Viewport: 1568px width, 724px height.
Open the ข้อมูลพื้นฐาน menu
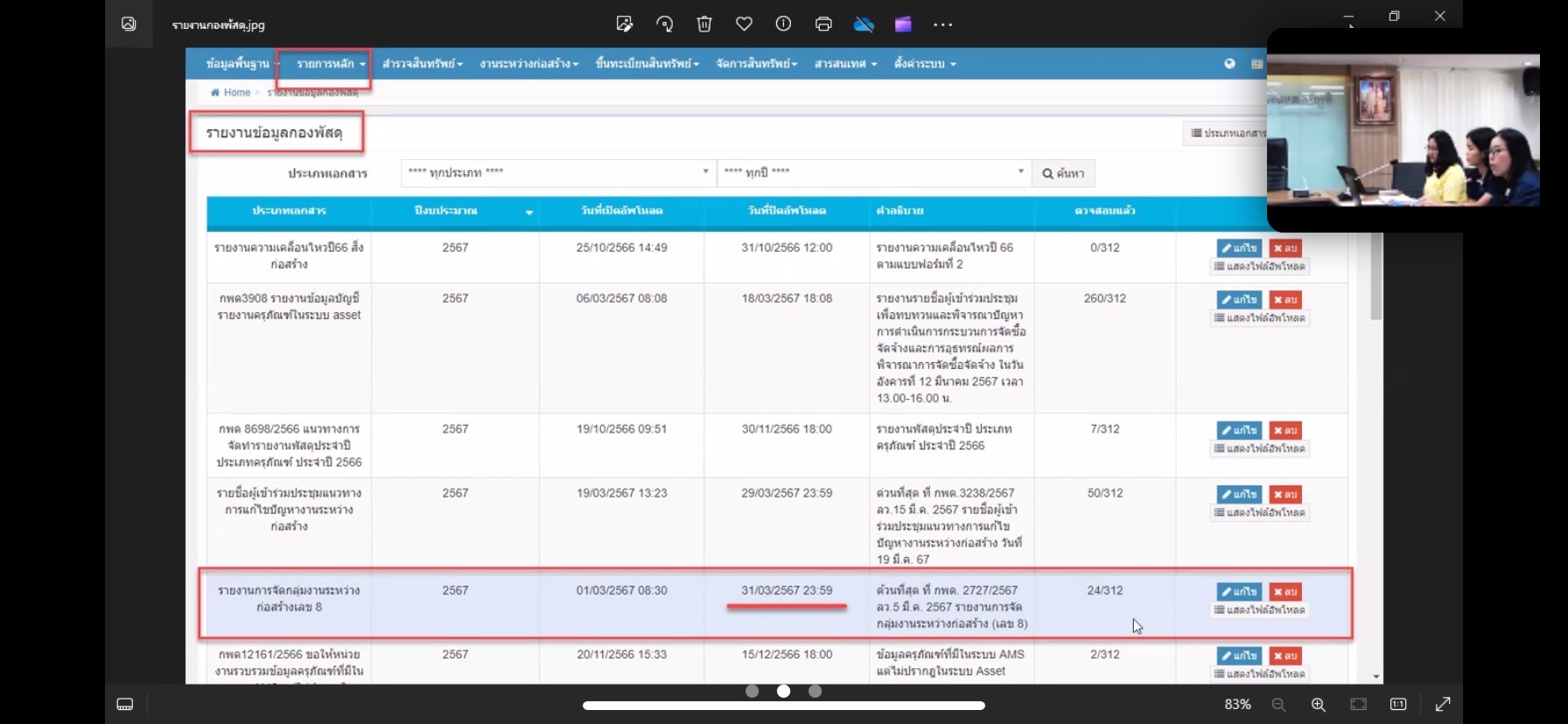tap(242, 64)
